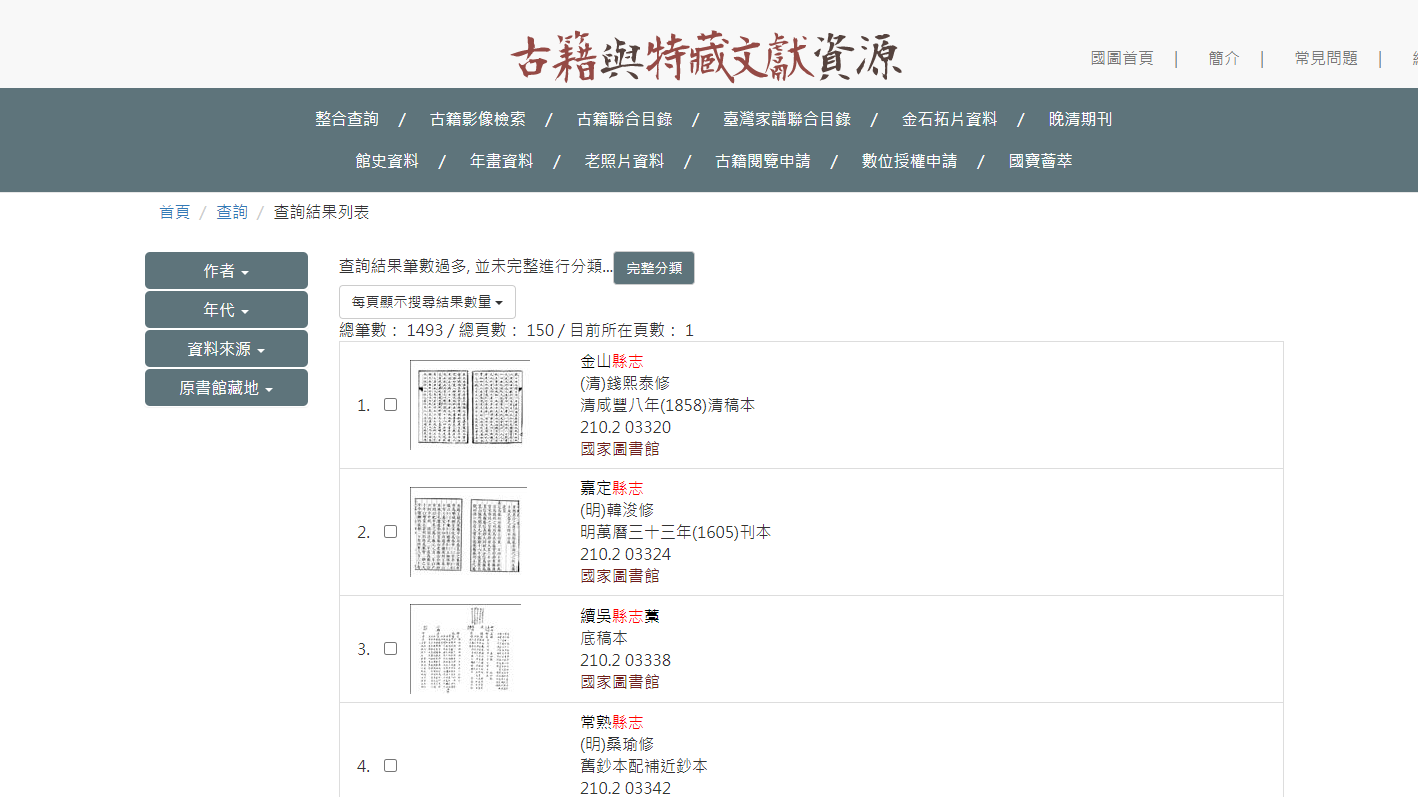Screen dimensions: 1418x797
Task: Open 每頁顯示搜尋結果數量 dropdown
Action: pos(427,302)
